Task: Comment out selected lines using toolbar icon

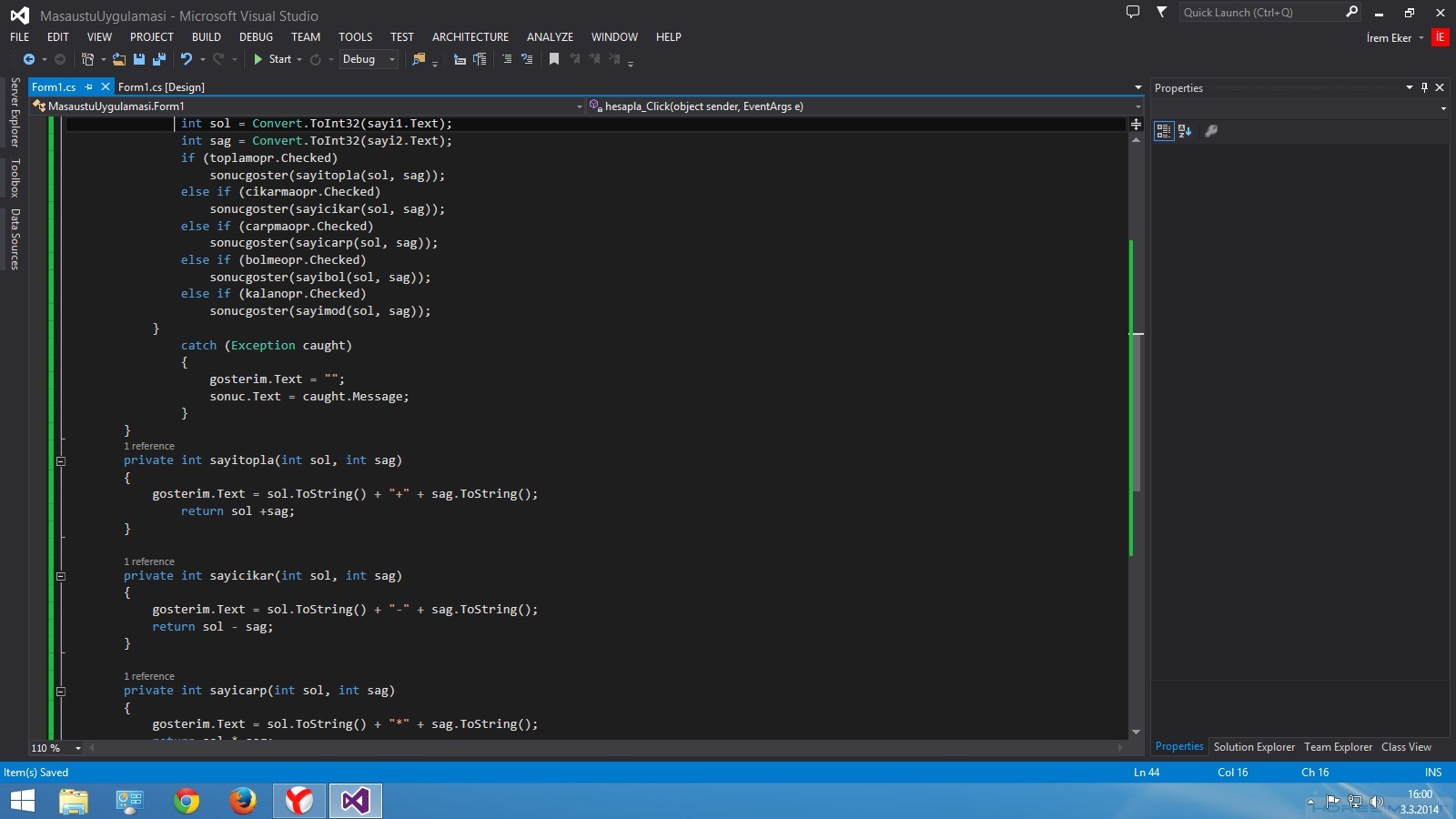Action: [507, 59]
